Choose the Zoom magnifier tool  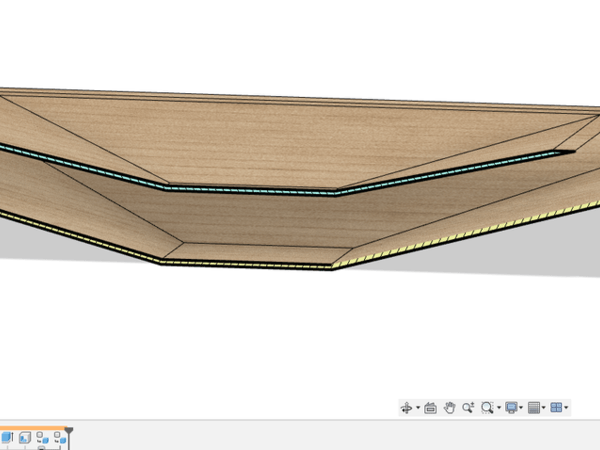[467, 408]
